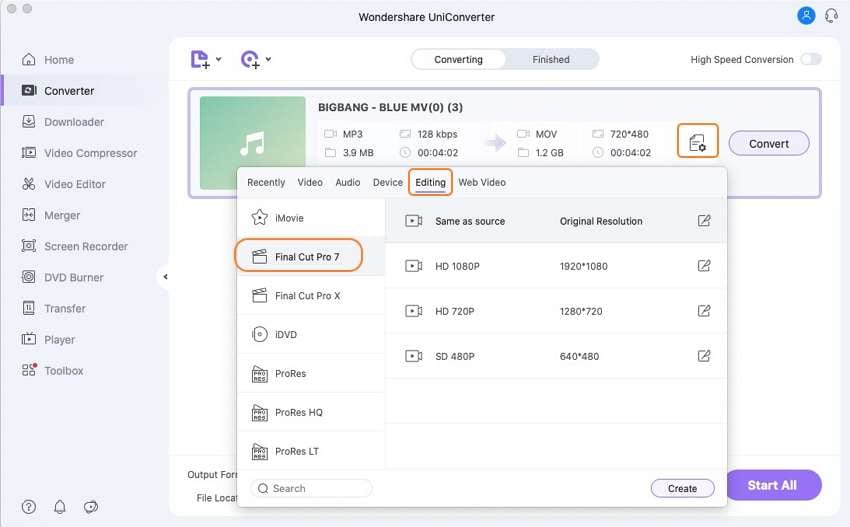Expand the Add Files dropdown arrow
The image size is (850, 527).
pos(219,60)
